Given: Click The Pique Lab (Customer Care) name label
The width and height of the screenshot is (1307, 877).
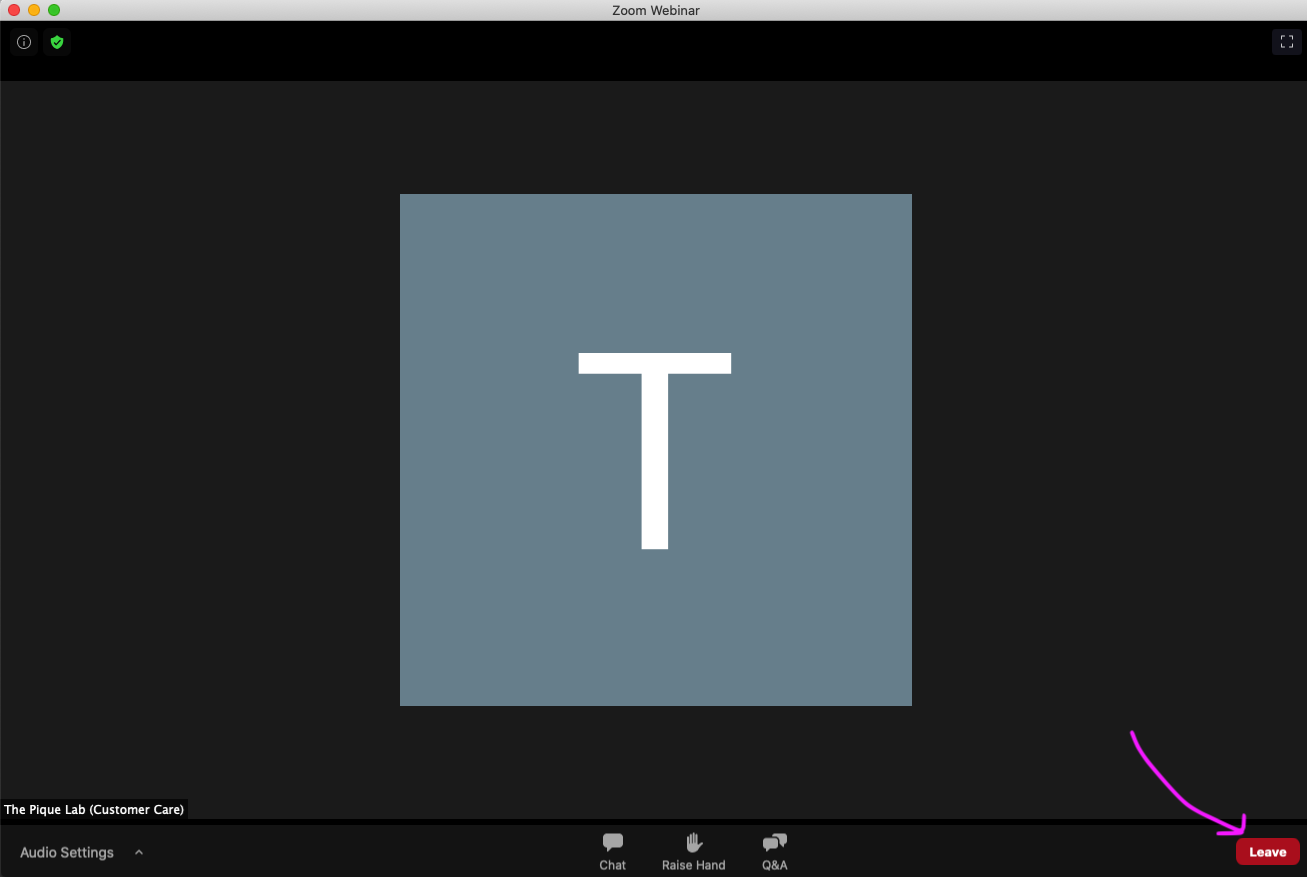Looking at the screenshot, I should 94,810.
